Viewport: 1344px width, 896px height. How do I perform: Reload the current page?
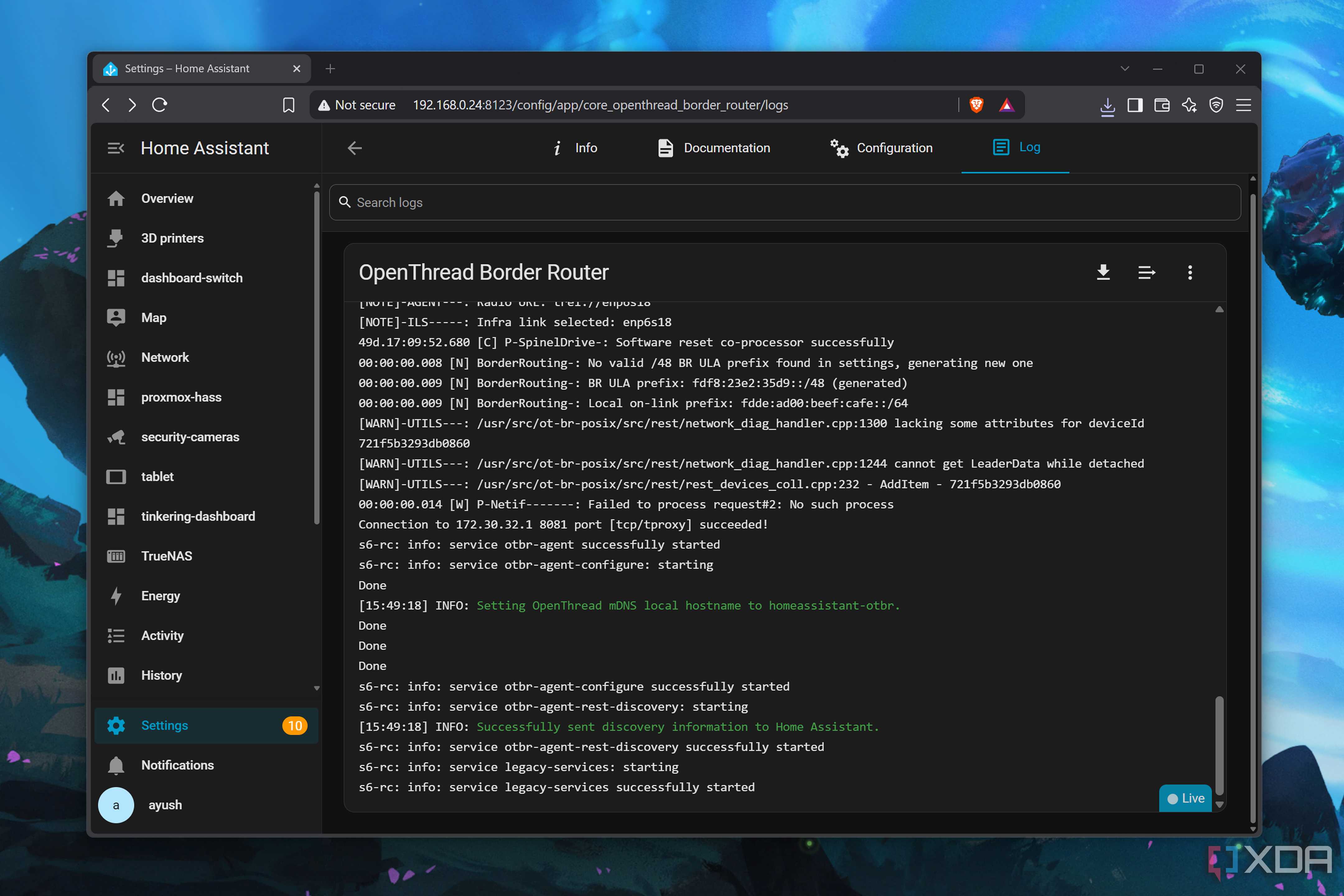(x=159, y=105)
